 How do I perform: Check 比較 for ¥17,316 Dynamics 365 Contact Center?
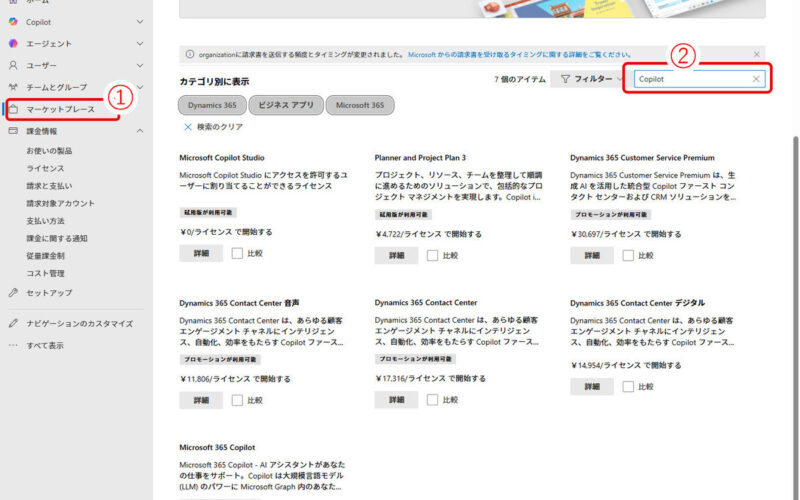pos(432,400)
